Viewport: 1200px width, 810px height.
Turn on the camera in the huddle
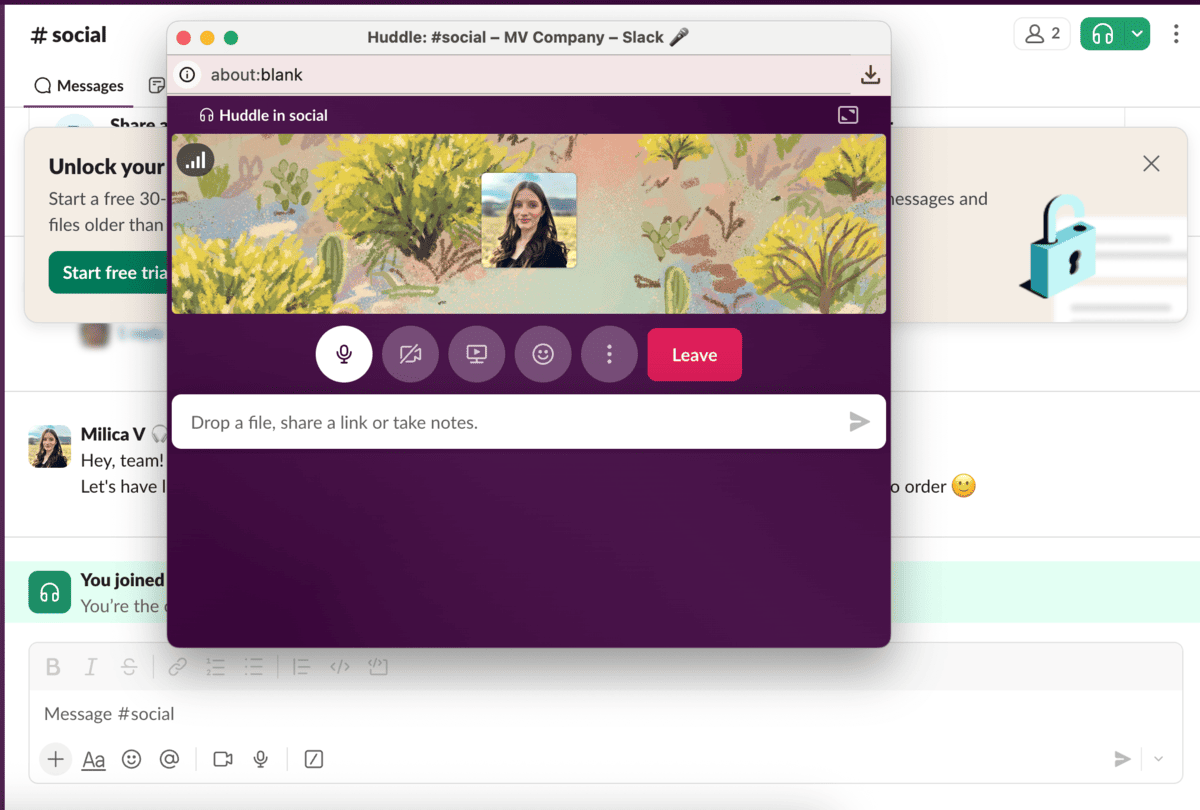click(x=410, y=354)
